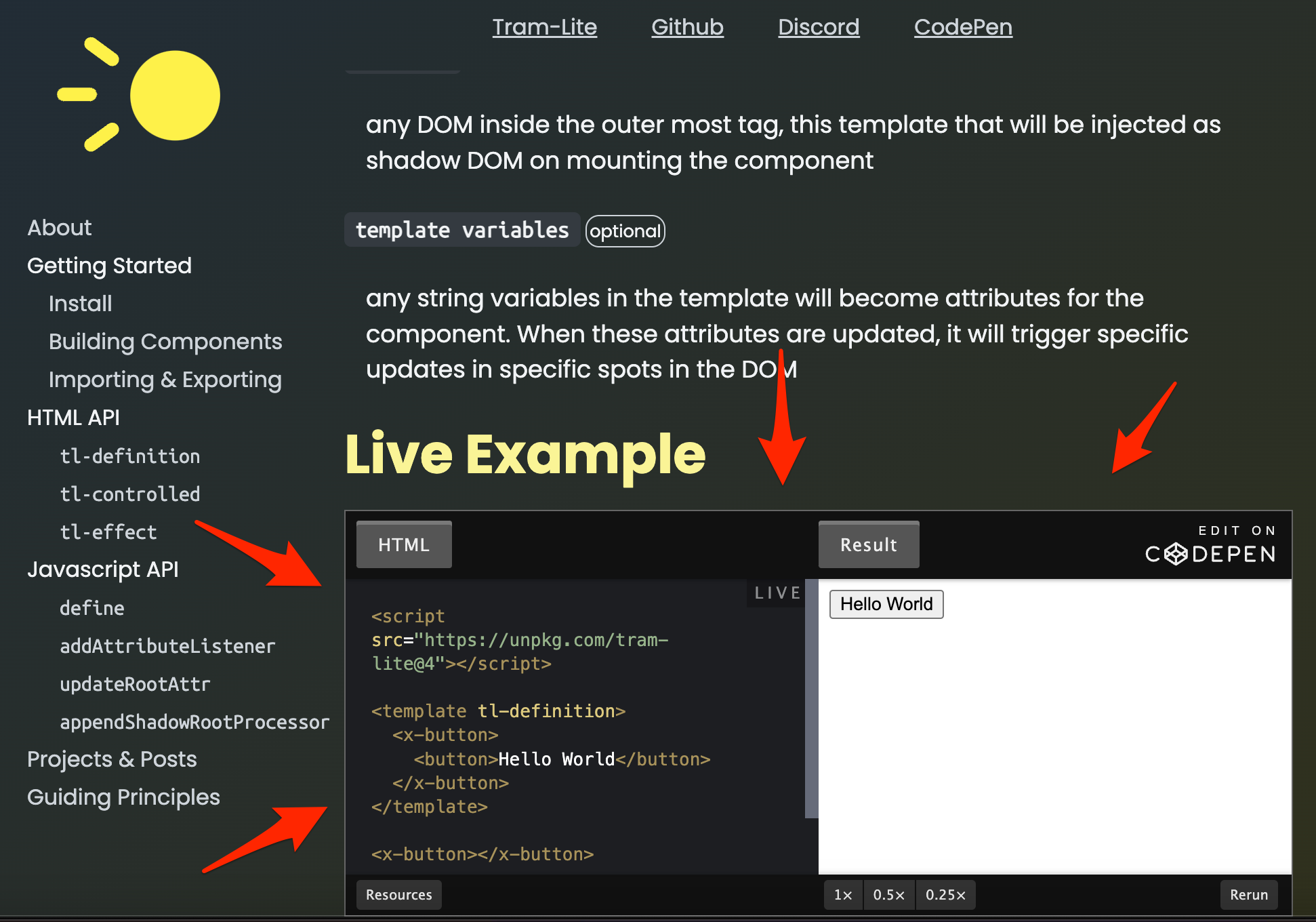
Task: Click the template variables code label
Action: [x=462, y=230]
